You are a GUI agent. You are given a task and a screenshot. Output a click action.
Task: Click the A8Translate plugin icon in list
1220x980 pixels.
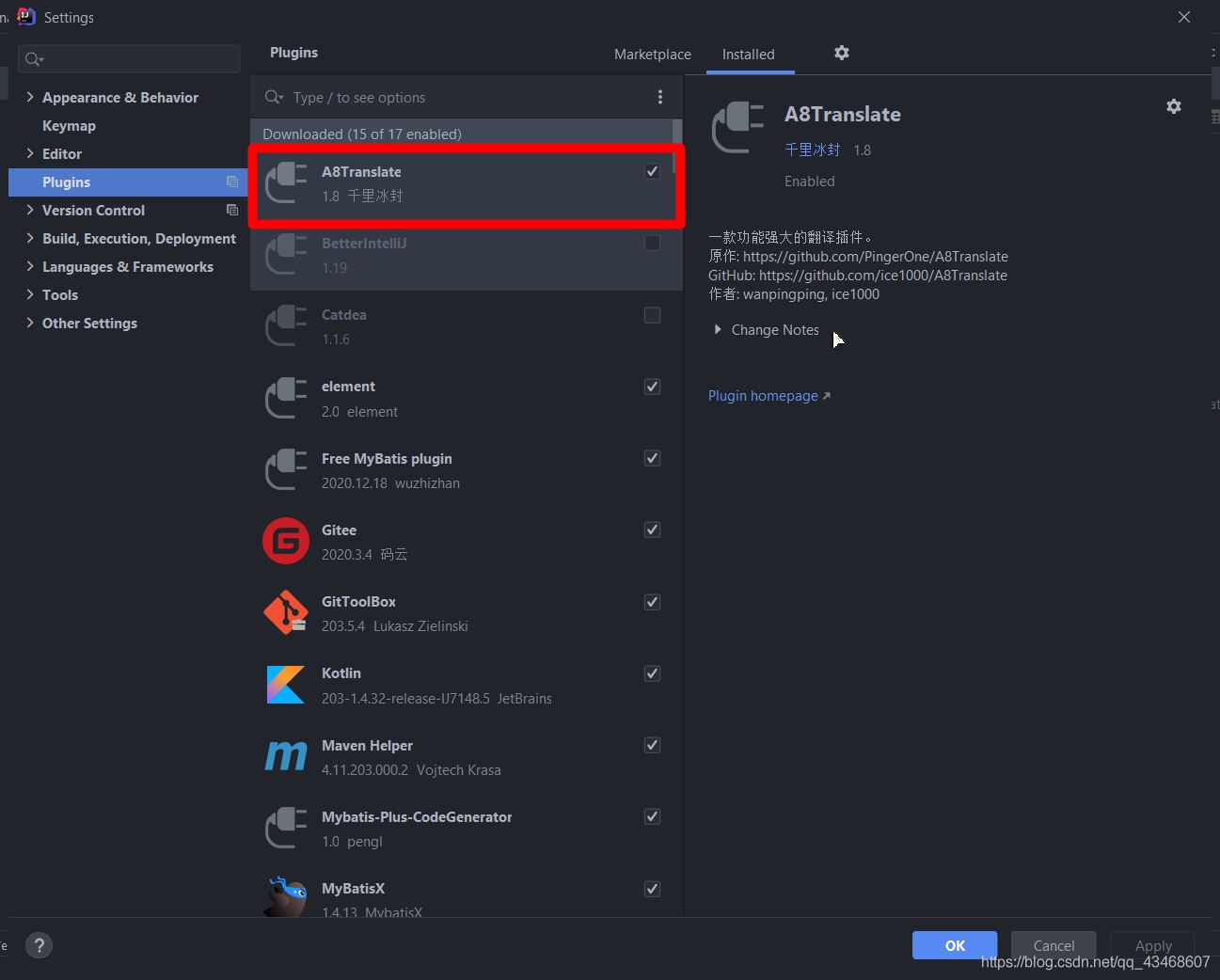(x=286, y=182)
